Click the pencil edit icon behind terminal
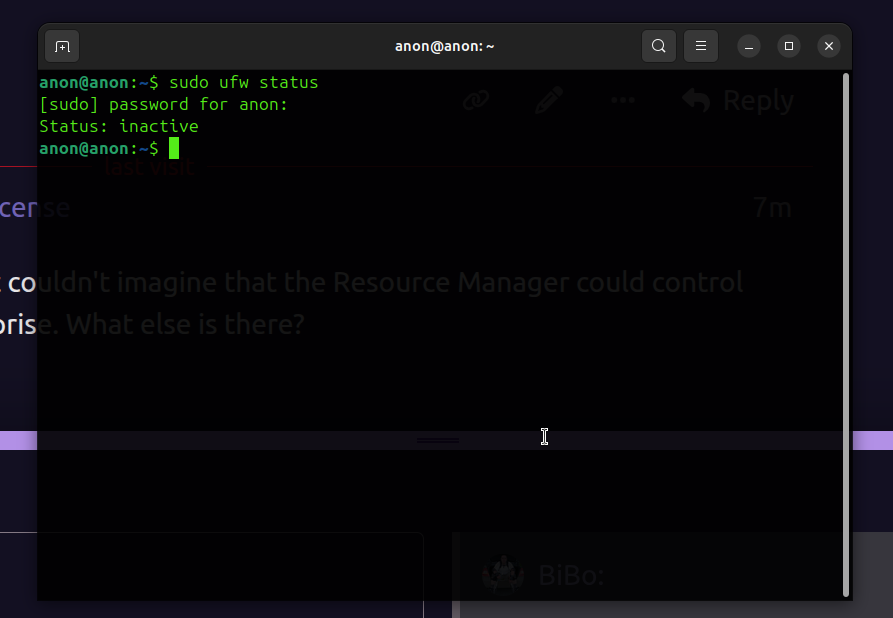 click(549, 100)
